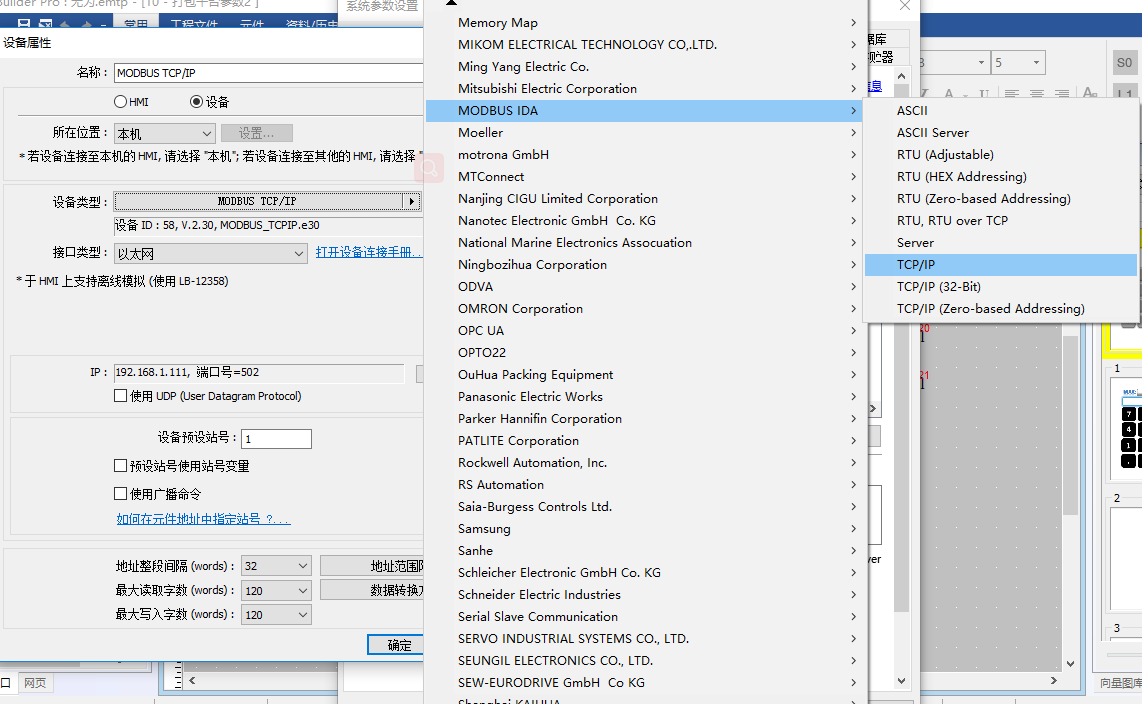Open the Moeller vendor entry
Screen dimensions: 1142x704
click(x=645, y=133)
